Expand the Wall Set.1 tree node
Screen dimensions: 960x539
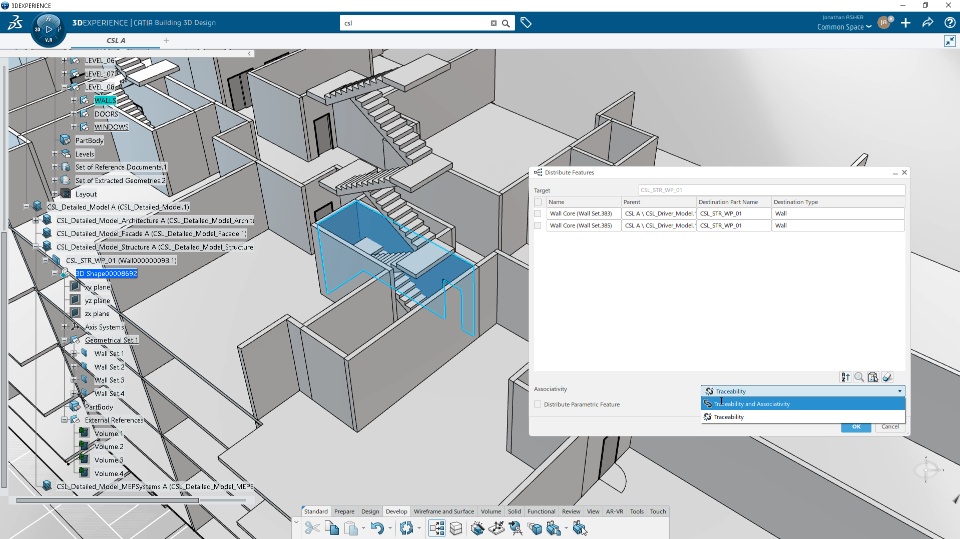(74, 353)
